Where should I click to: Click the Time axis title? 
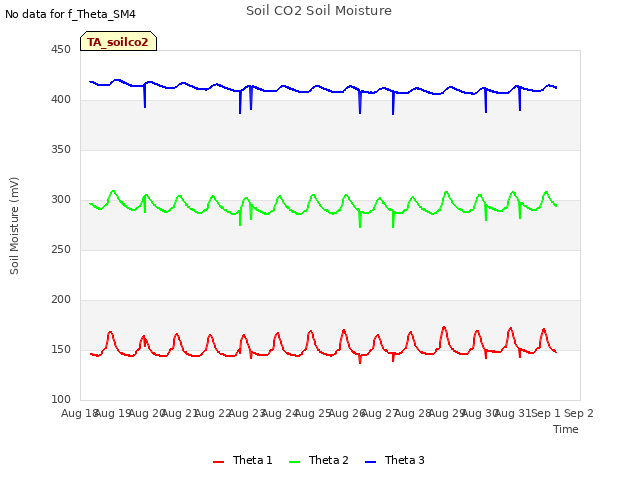coord(566,429)
